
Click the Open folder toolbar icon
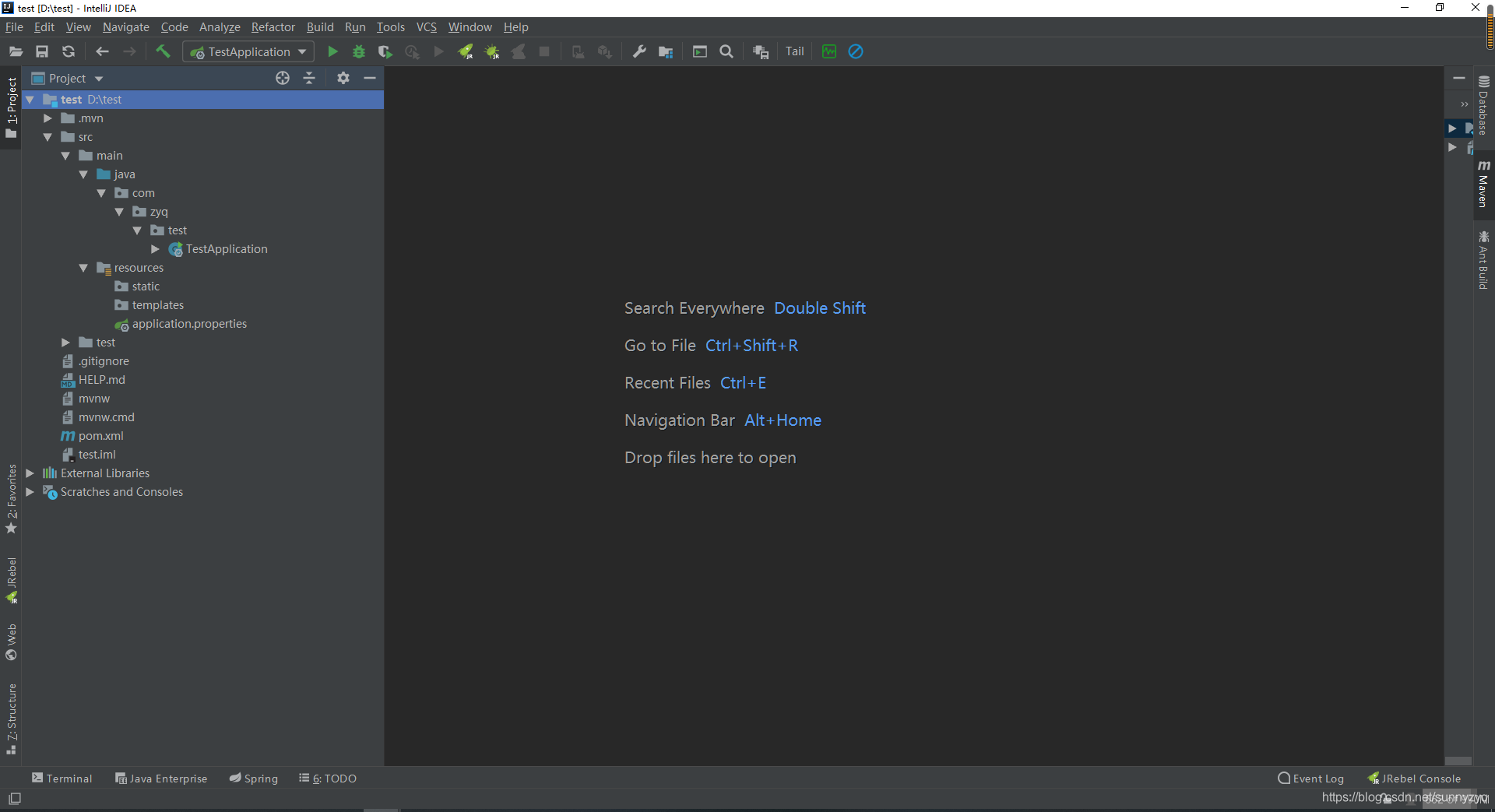(x=16, y=51)
